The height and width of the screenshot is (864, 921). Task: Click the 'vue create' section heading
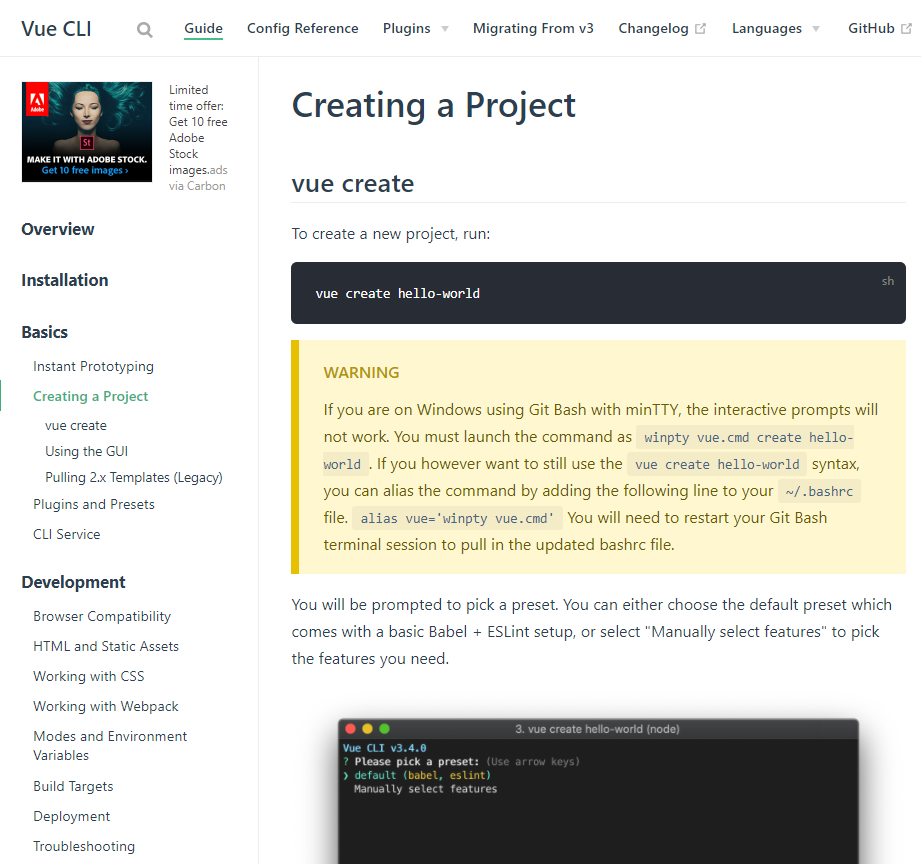[x=353, y=183]
